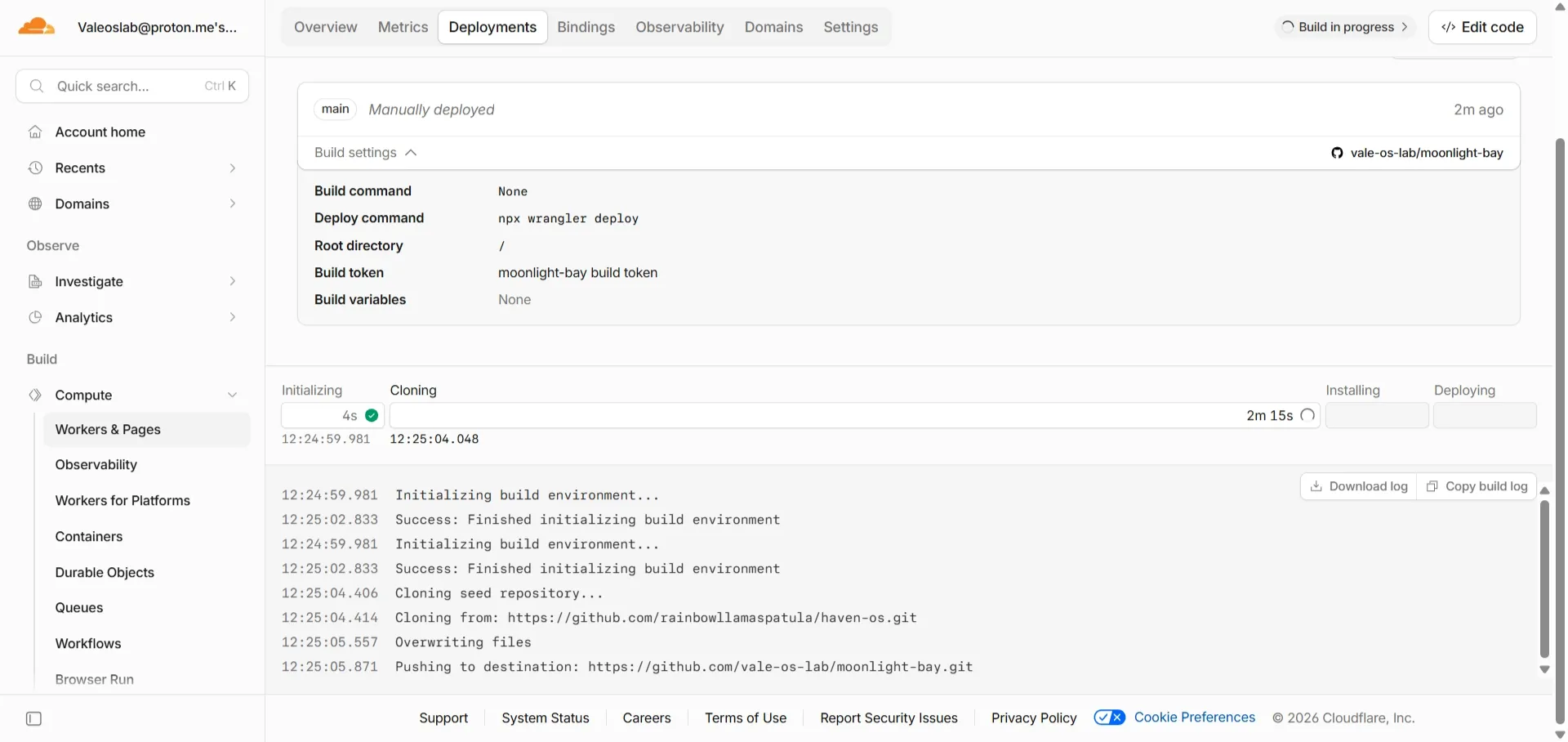Expand the Investigate submenu arrow
Viewport: 1568px width, 742px height.
233,281
